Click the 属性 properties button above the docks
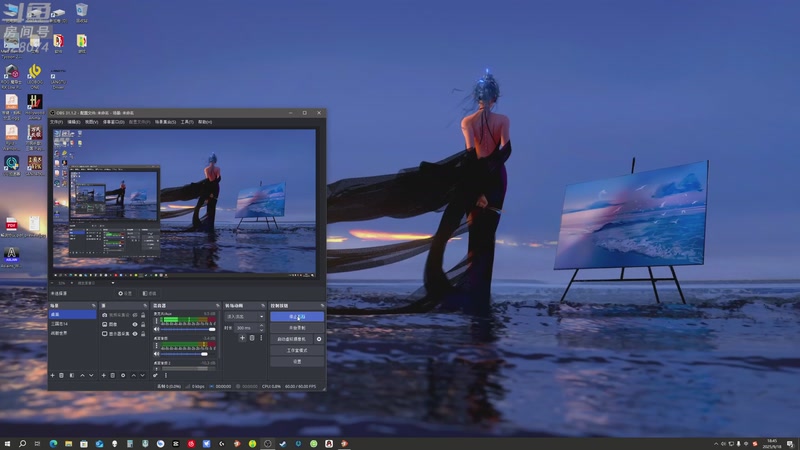 pyautogui.click(x=125, y=293)
